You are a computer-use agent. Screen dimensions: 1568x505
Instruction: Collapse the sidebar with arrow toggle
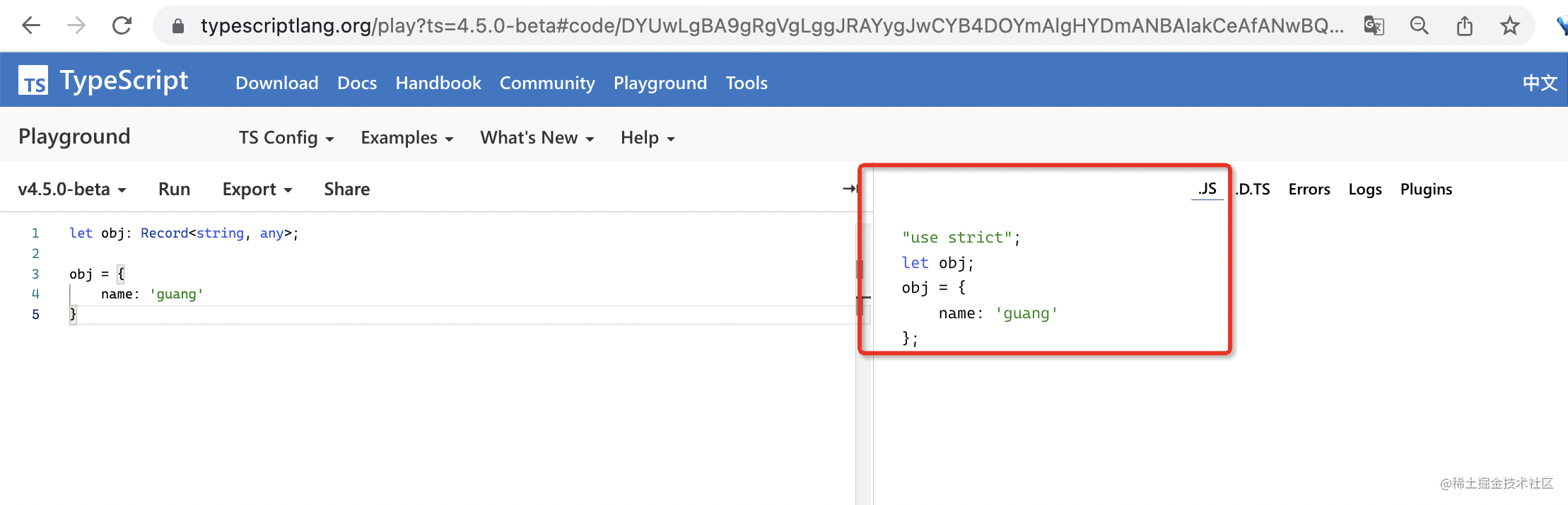(x=850, y=189)
